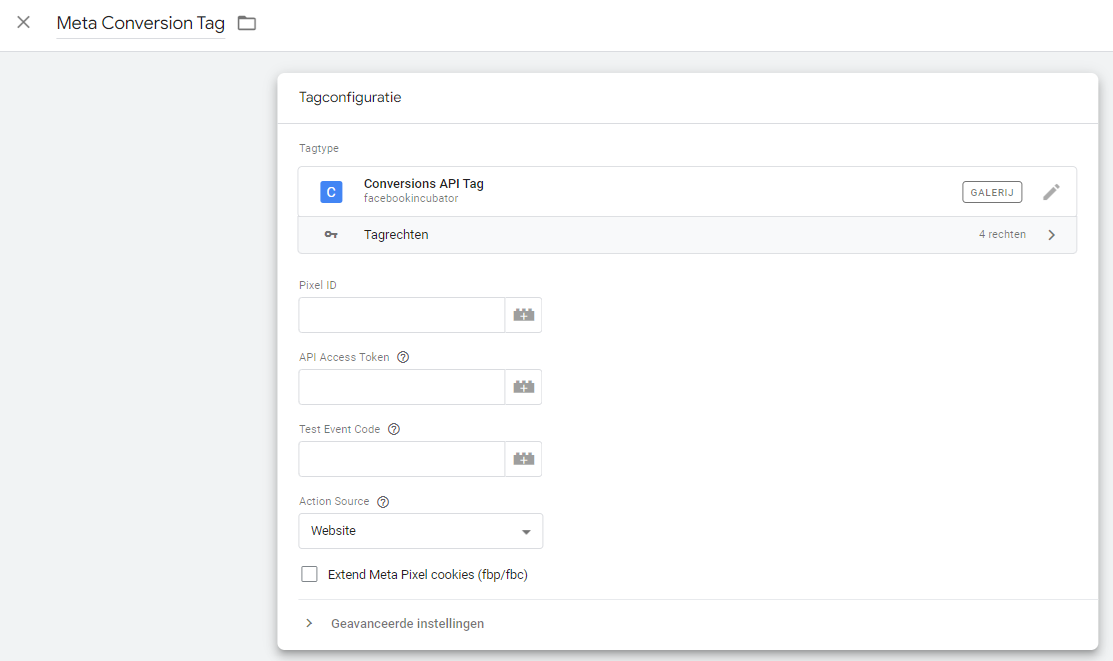The image size is (1113, 661).
Task: Click the pencil edit icon for tag type
Action: point(1051,192)
